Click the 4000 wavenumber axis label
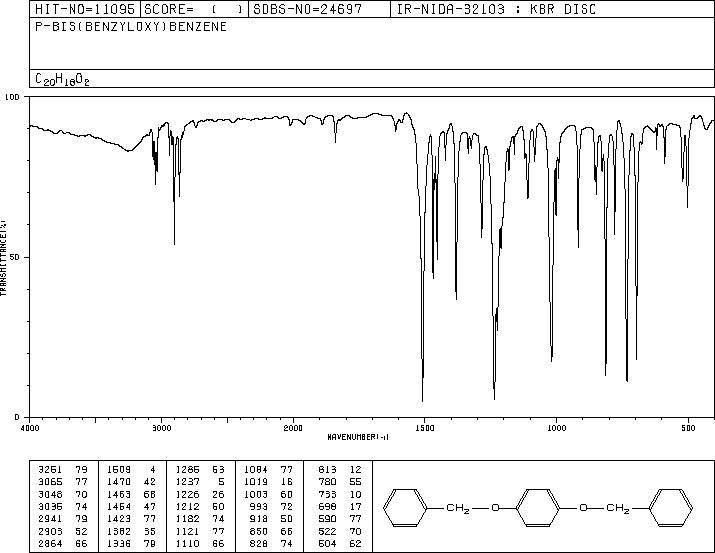The height and width of the screenshot is (553, 715). [x=30, y=428]
